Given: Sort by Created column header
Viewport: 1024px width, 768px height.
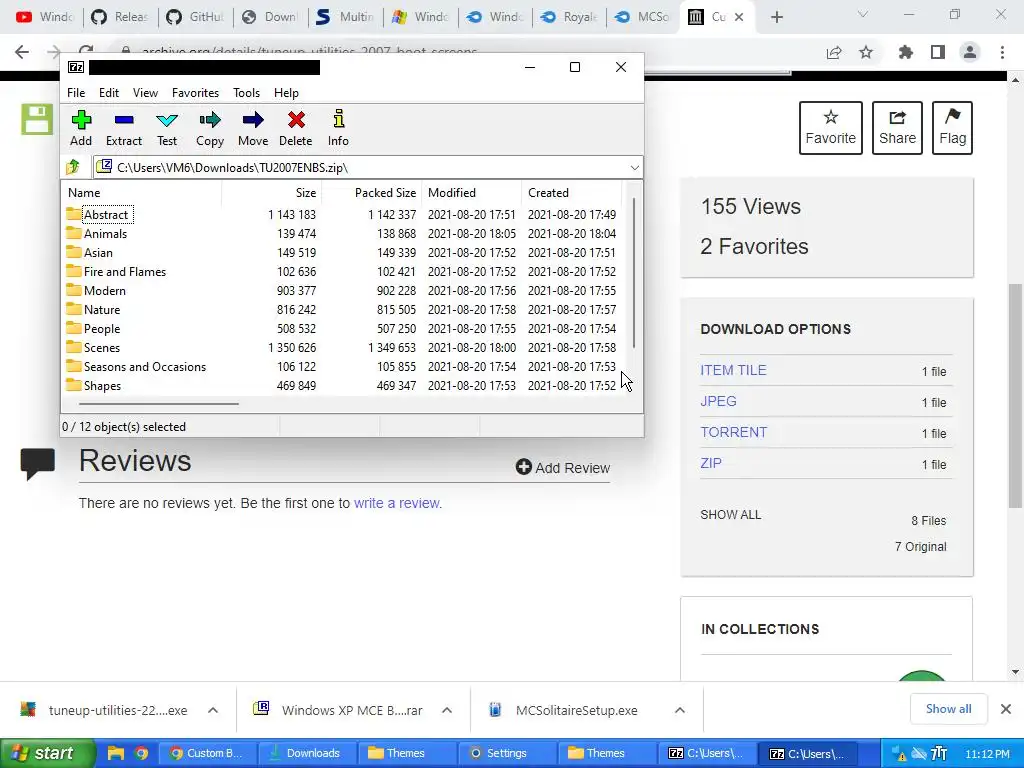Looking at the screenshot, I should click(571, 193).
